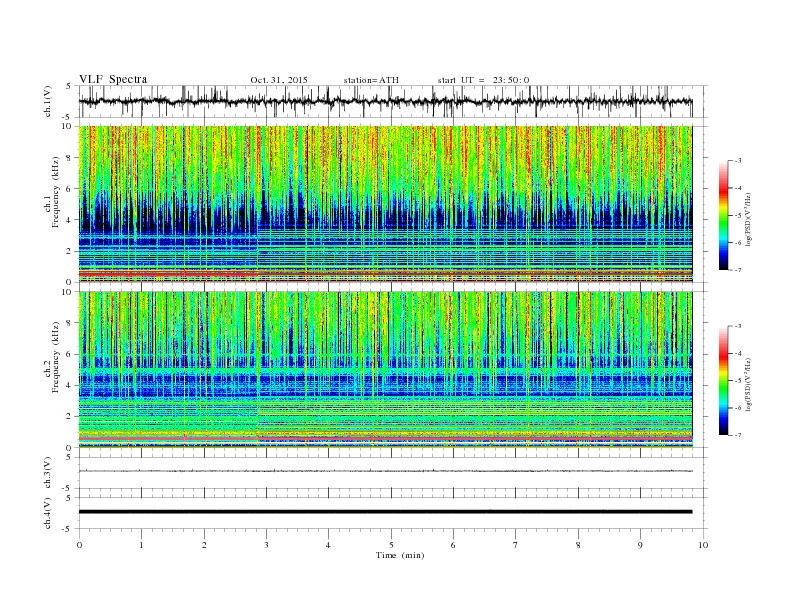Click time axis tick label '3'
This screenshot has height=612, width=792.
click(x=266, y=545)
